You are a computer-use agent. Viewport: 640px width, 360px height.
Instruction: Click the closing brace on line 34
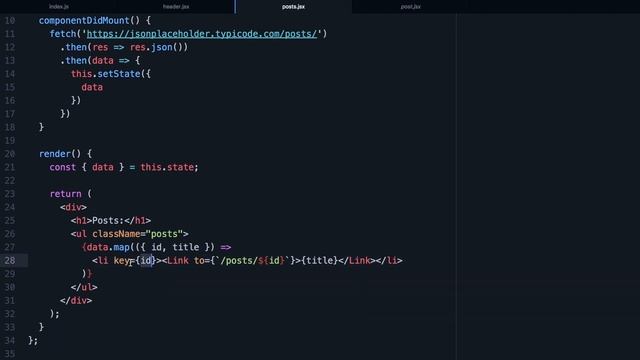click(31, 340)
